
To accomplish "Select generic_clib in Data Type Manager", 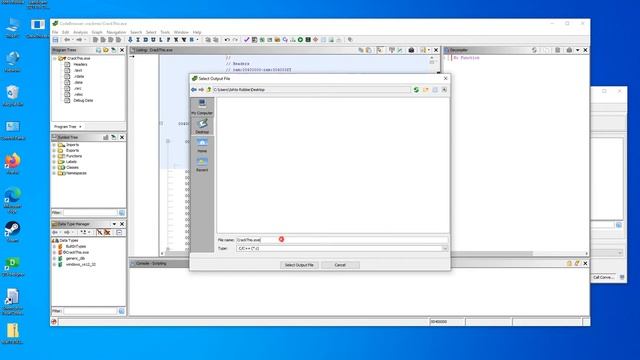I will click(x=76, y=258).
